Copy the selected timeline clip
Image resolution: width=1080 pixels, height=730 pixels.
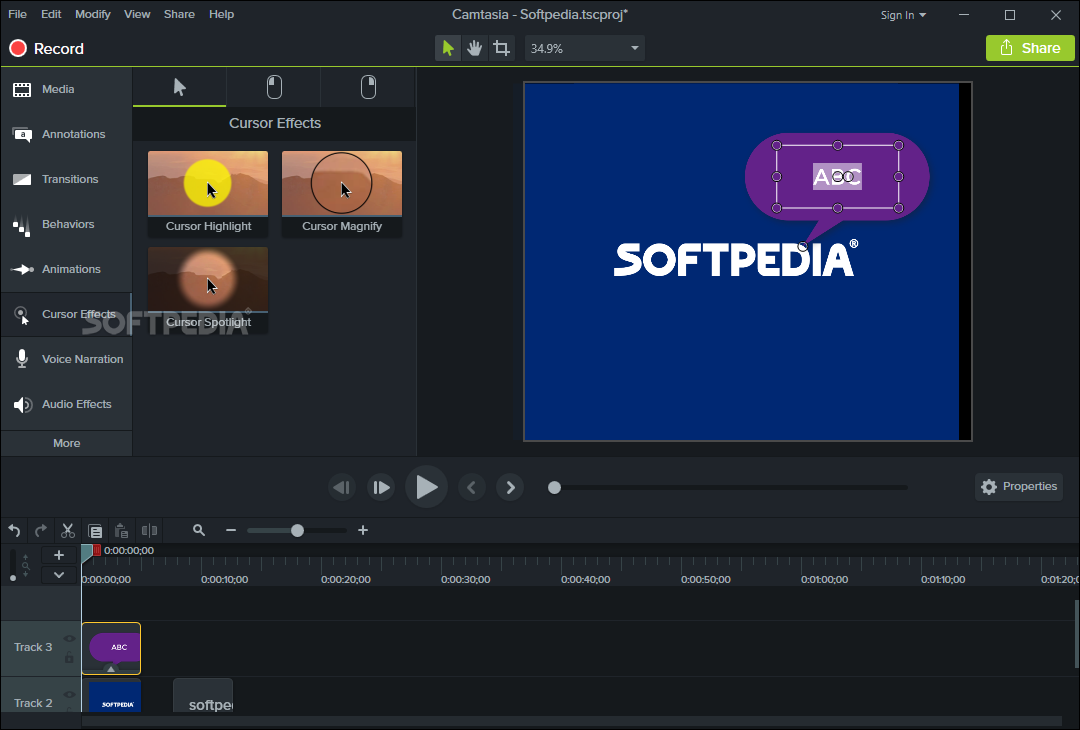[x=95, y=530]
